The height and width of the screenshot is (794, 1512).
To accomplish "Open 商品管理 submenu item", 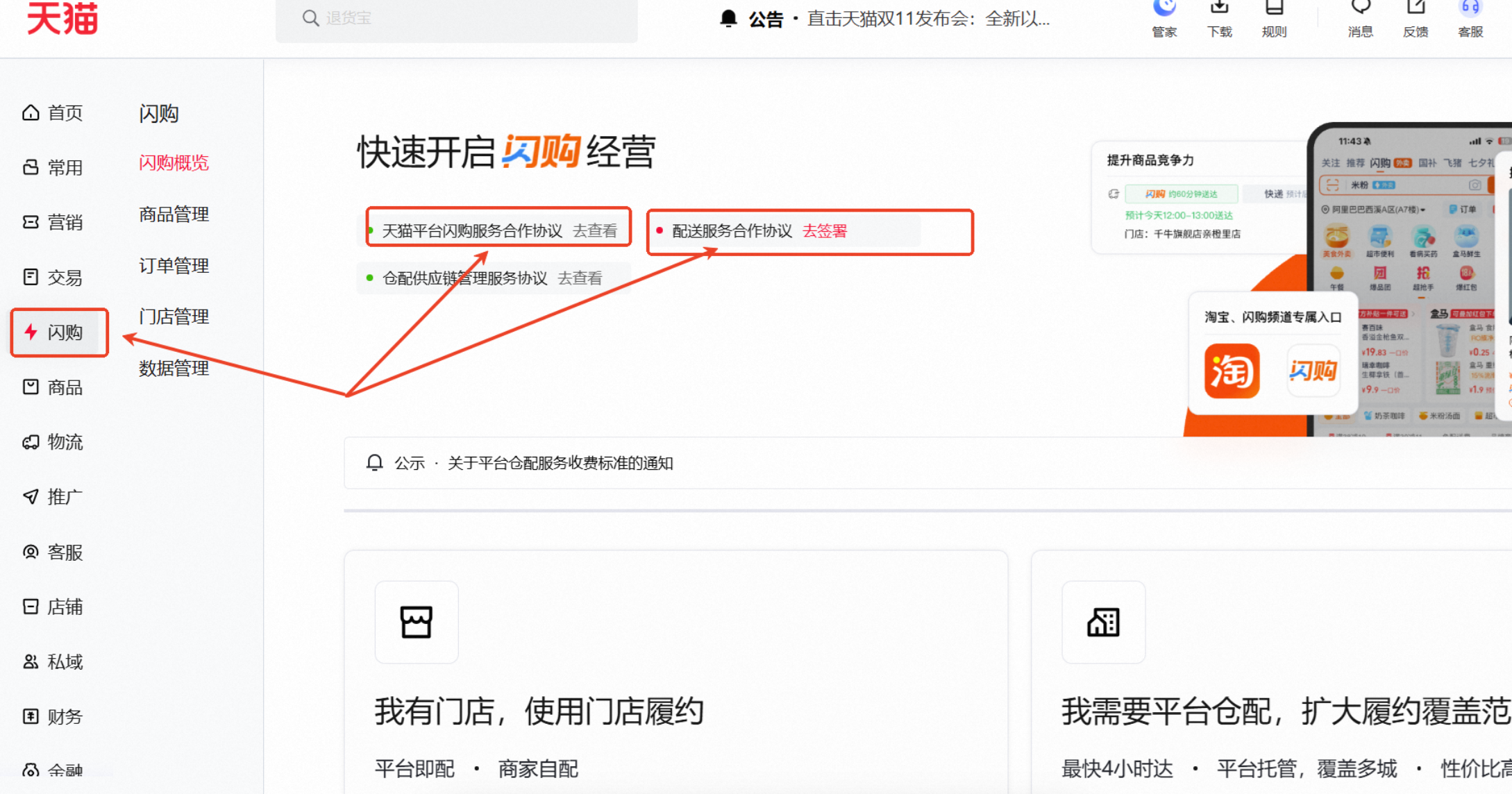I will (174, 214).
